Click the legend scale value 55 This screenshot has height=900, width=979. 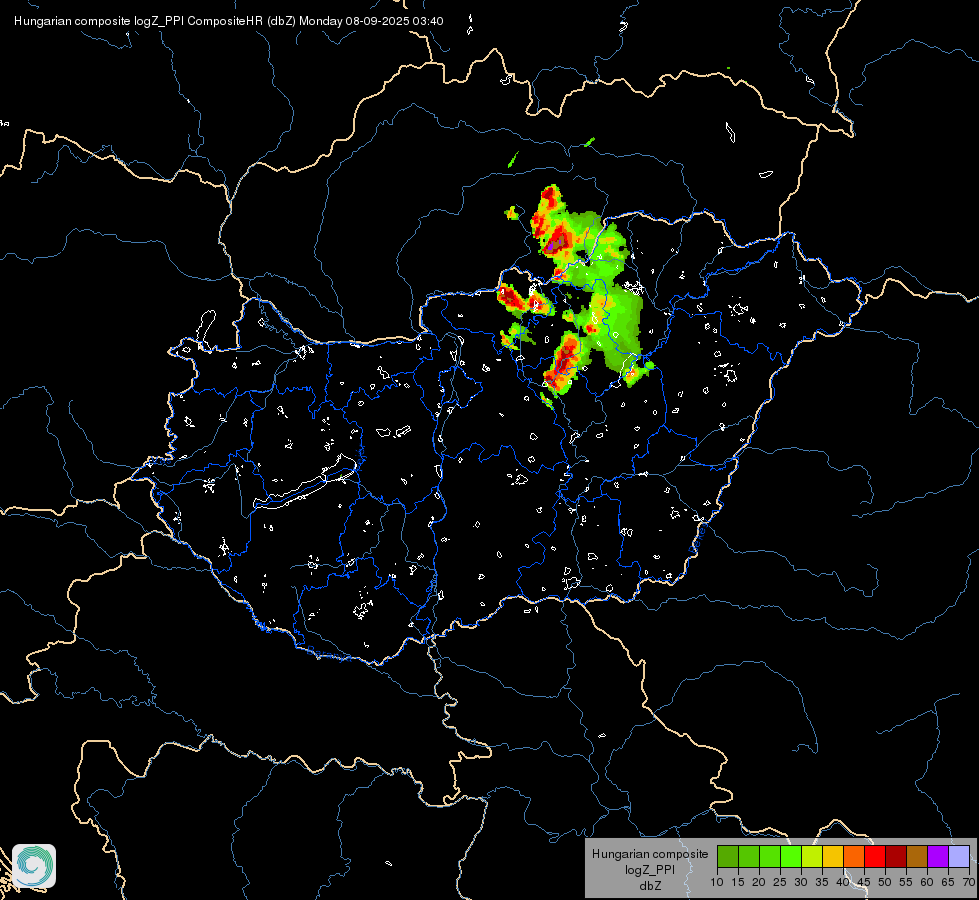tap(906, 883)
